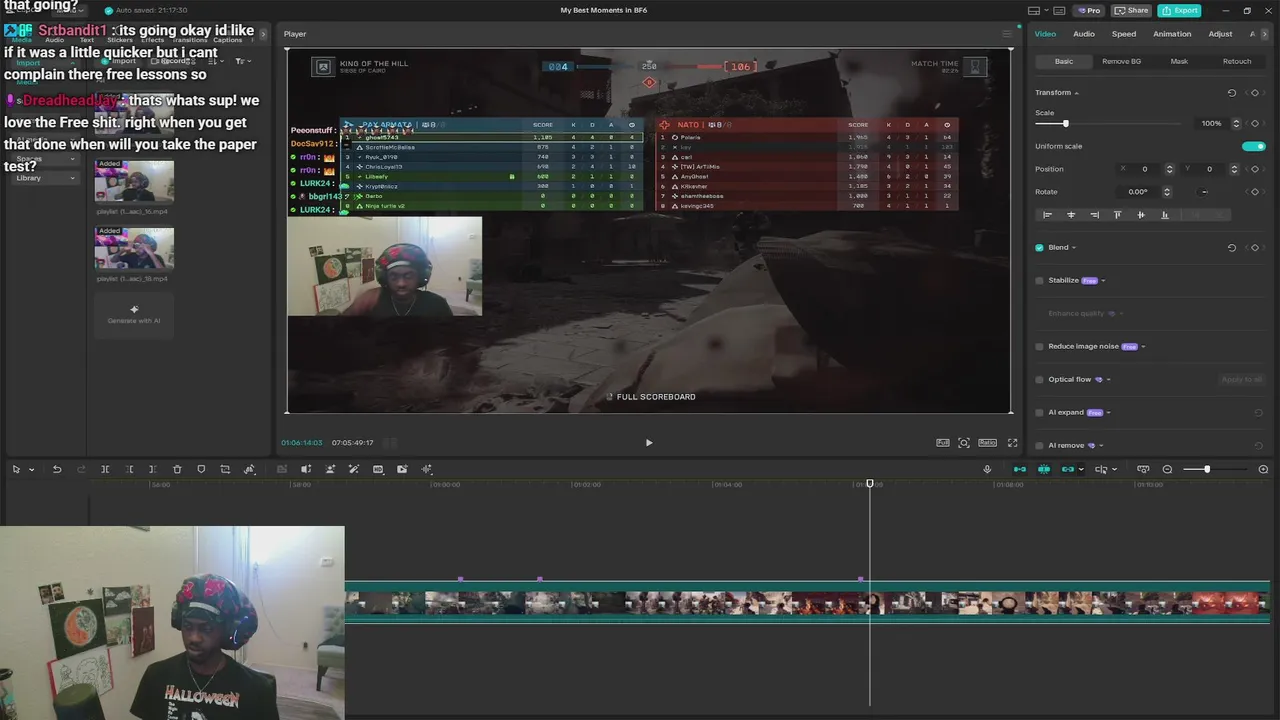Open the magic wand AI effects tool
Screen dimensions: 1280x720
354,469
